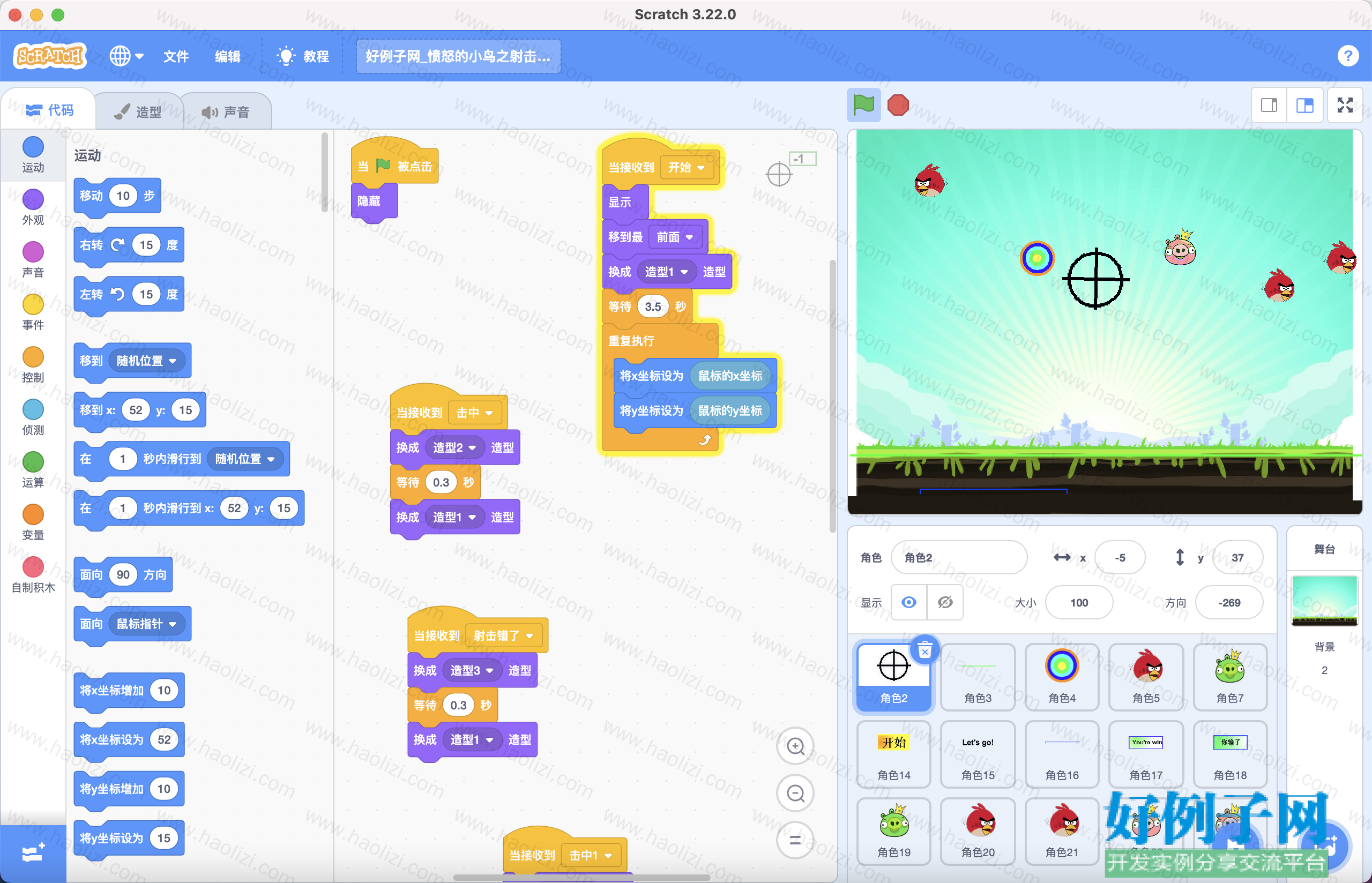Zoom in on the code workspace
This screenshot has width=1372, height=883.
pos(795,746)
